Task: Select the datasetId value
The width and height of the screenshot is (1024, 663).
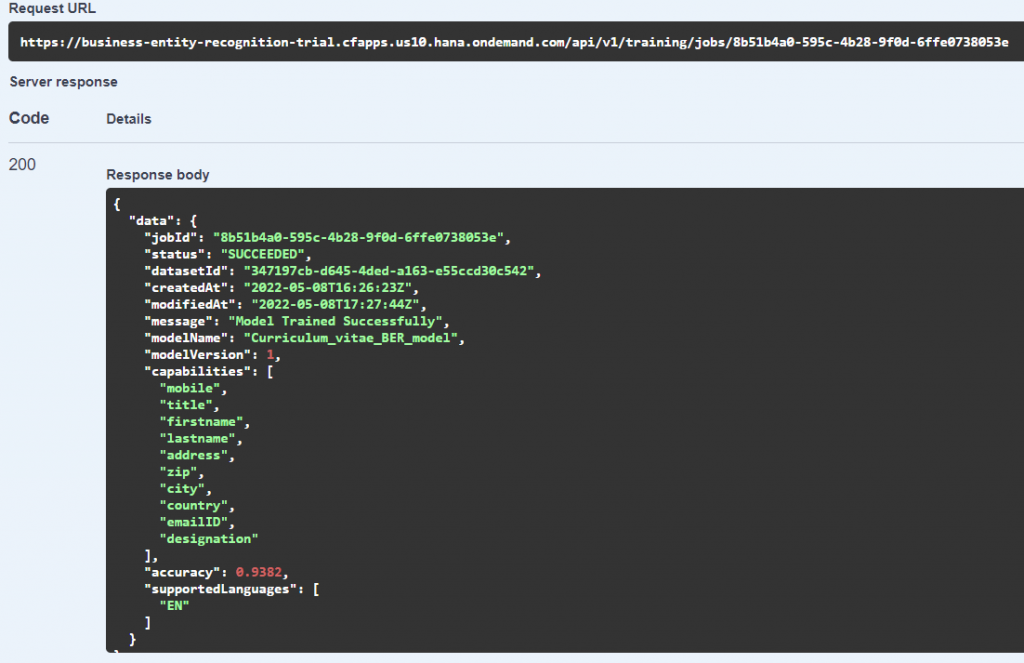Action: [389, 271]
